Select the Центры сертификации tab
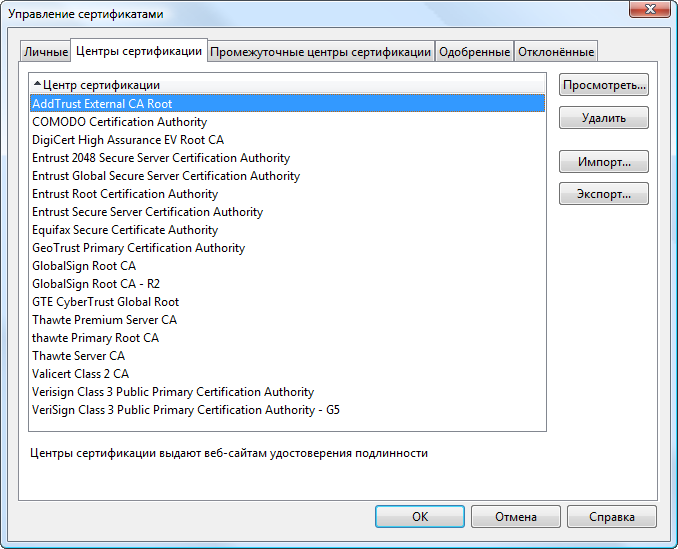This screenshot has width=678, height=549. click(x=139, y=51)
